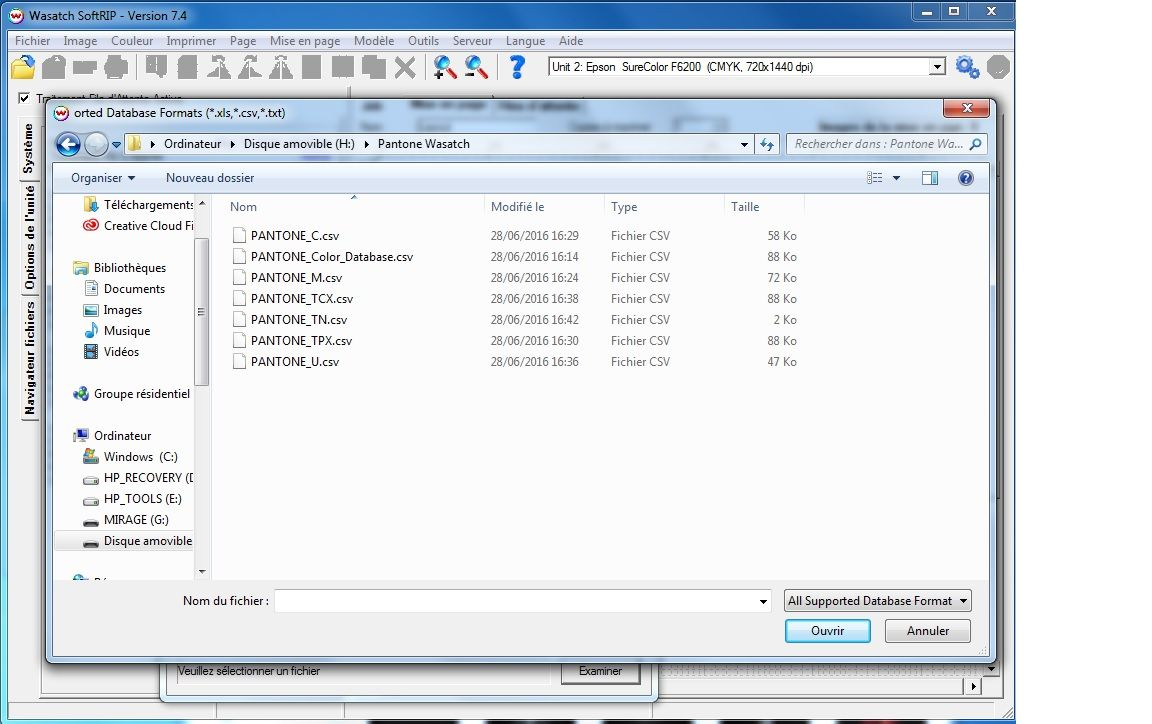Open the printer unit dropdown list
The image size is (1152, 724).
click(x=937, y=67)
